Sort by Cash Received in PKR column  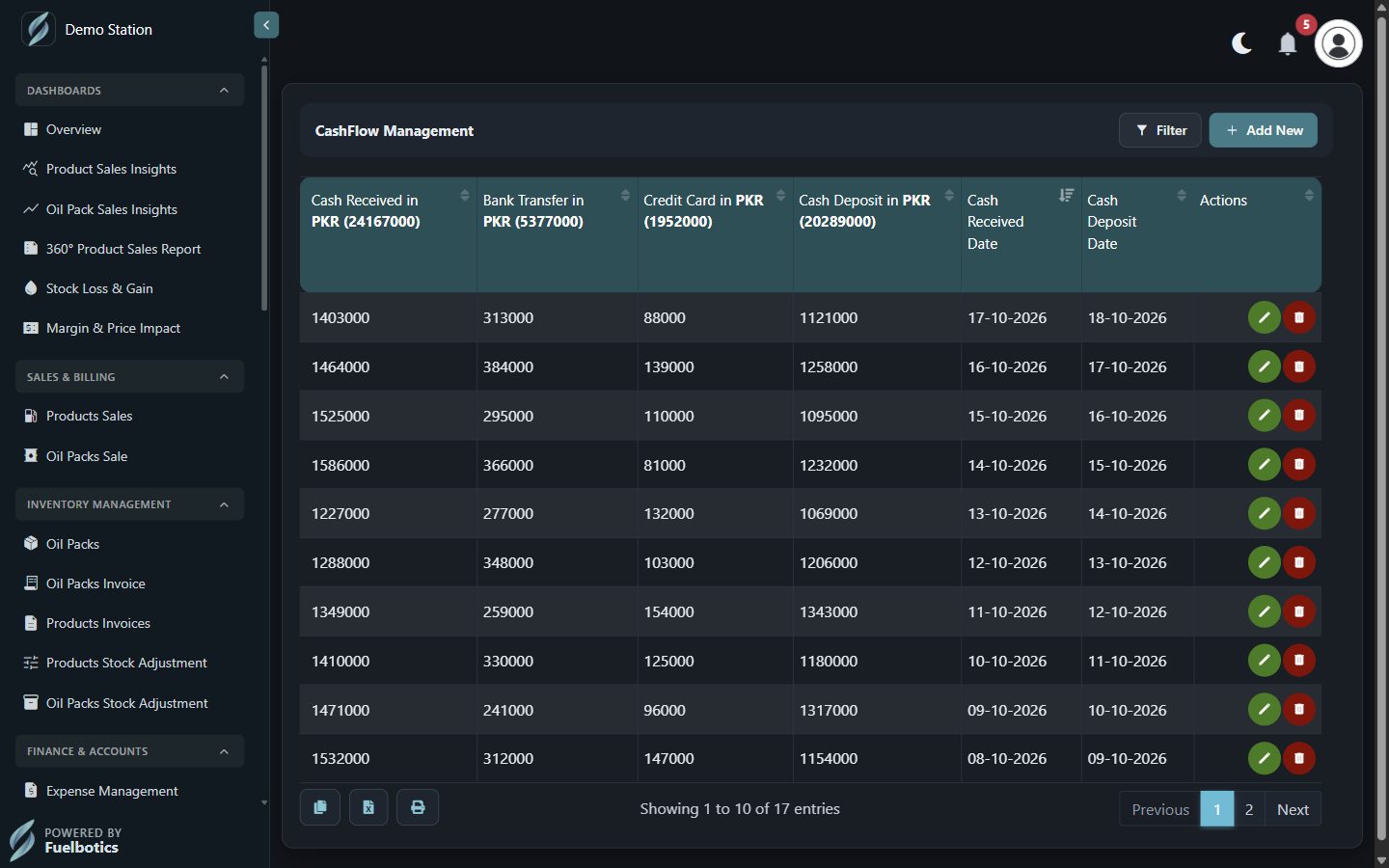[388, 234]
